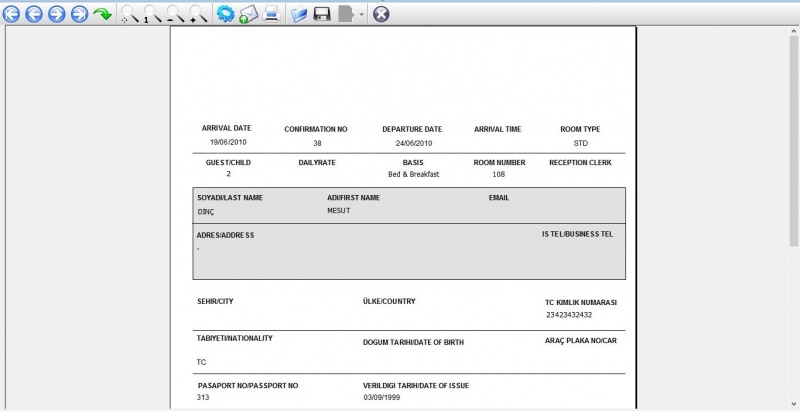Click the DEPARTURE DATE label
Screen dimensions: 800x411
(412, 130)
